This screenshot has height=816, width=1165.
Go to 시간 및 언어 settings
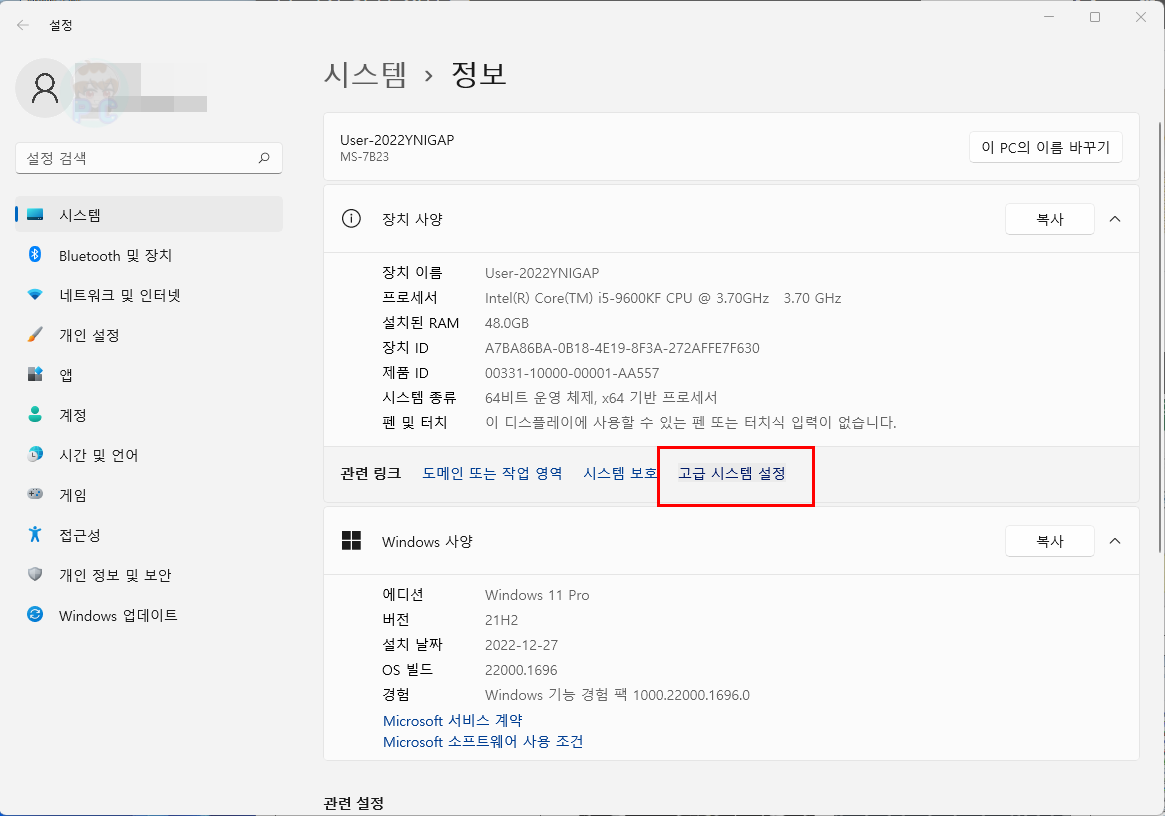149,455
